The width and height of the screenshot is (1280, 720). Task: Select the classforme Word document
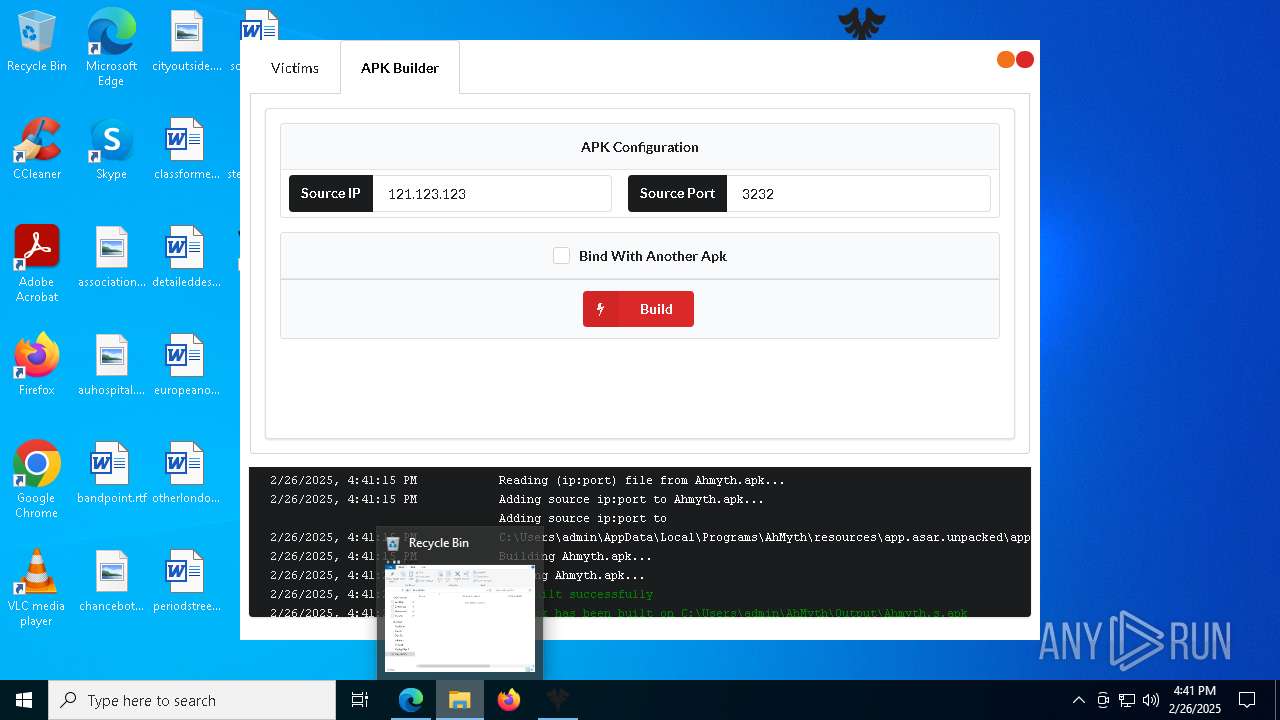(187, 149)
